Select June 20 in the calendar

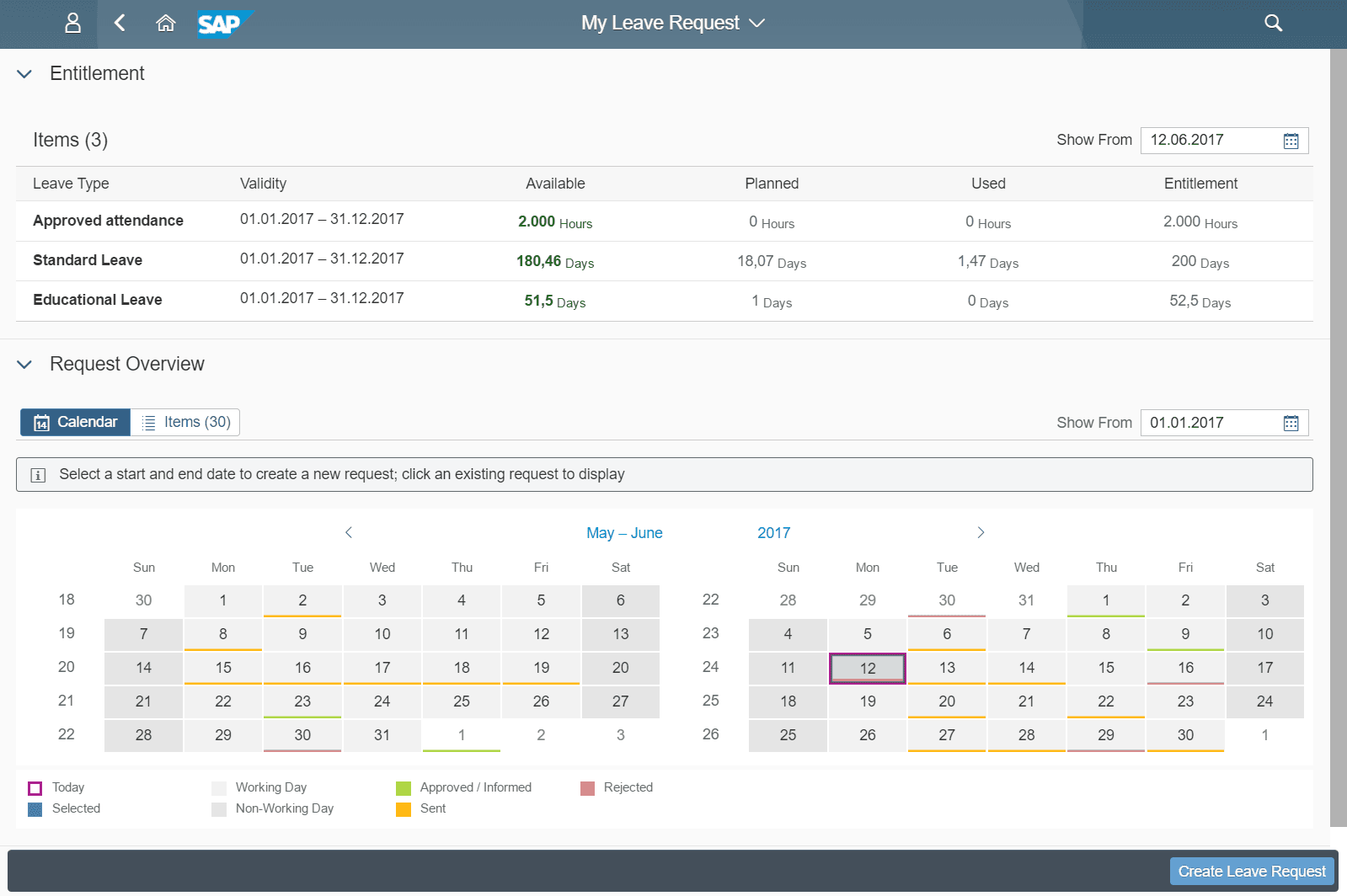pos(947,701)
